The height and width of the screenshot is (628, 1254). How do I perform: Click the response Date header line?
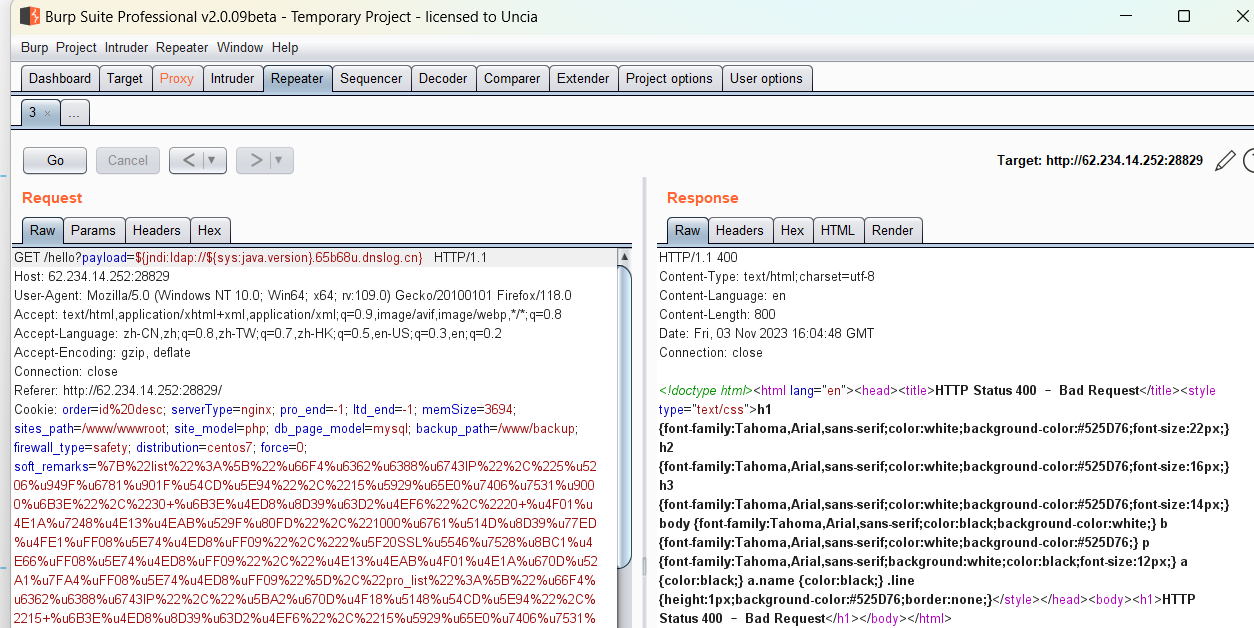(x=766, y=333)
